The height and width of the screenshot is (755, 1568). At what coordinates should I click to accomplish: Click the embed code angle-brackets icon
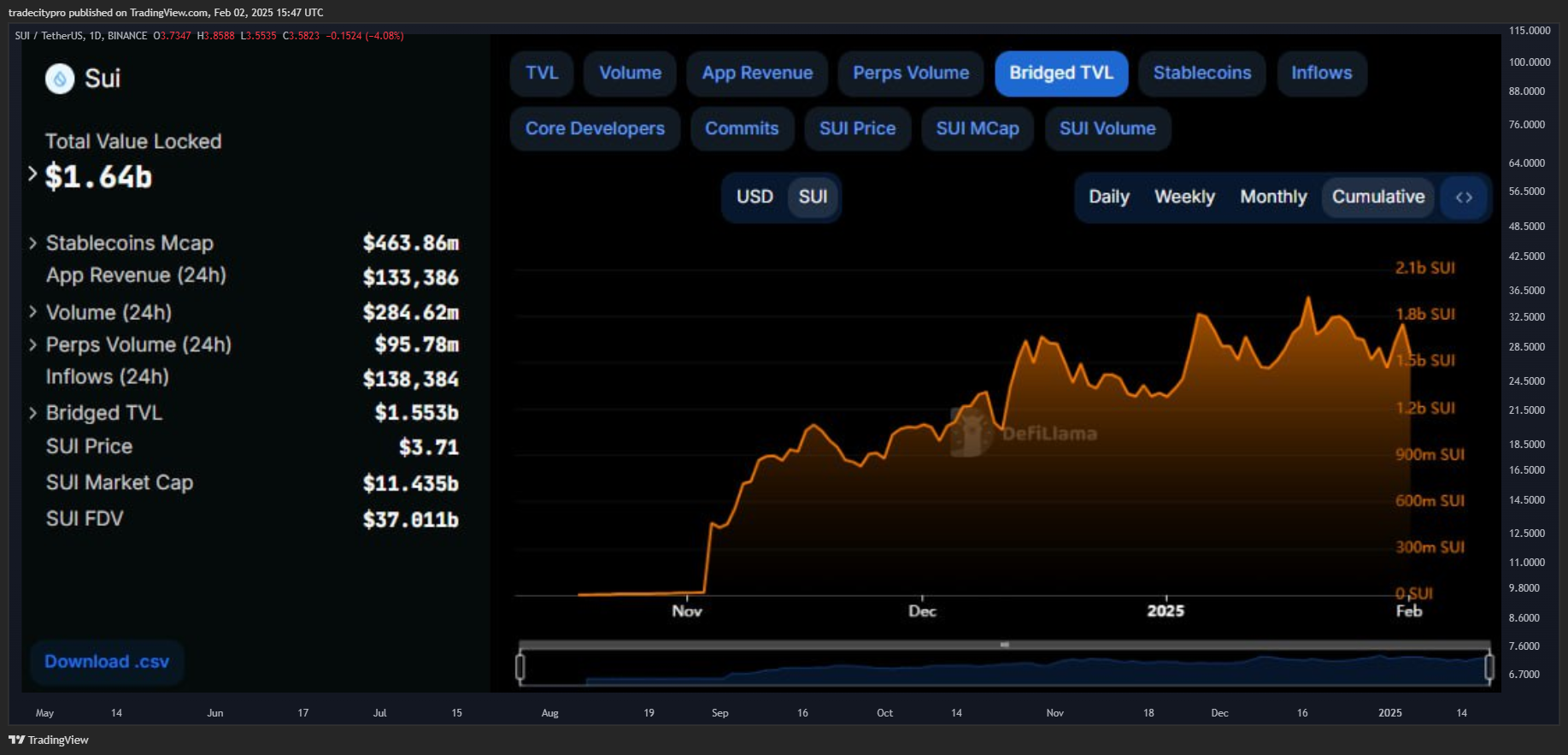tap(1464, 197)
